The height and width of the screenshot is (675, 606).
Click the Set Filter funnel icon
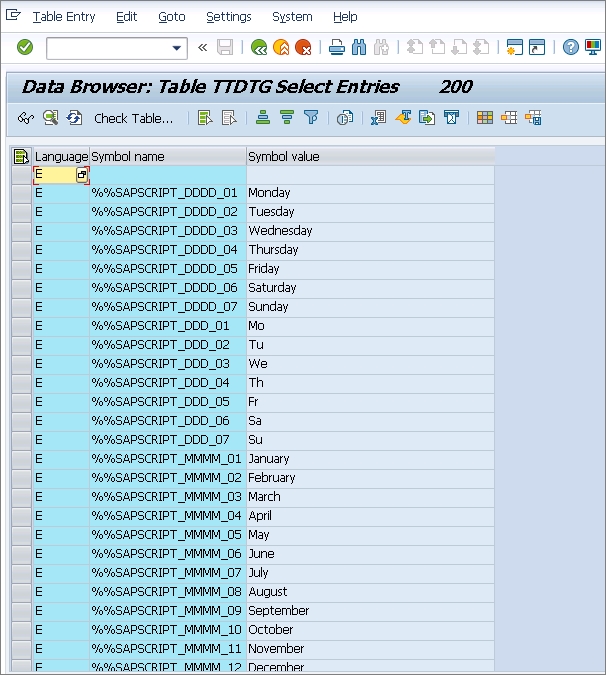pyautogui.click(x=311, y=118)
